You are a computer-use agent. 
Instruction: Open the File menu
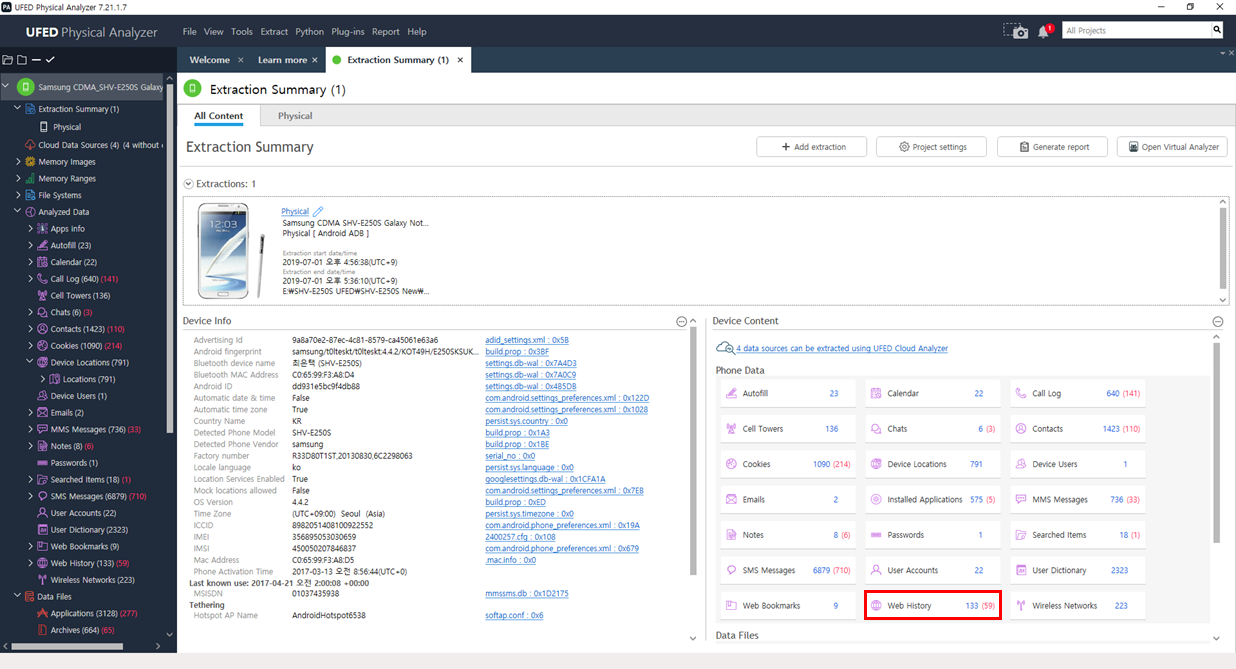pos(190,32)
